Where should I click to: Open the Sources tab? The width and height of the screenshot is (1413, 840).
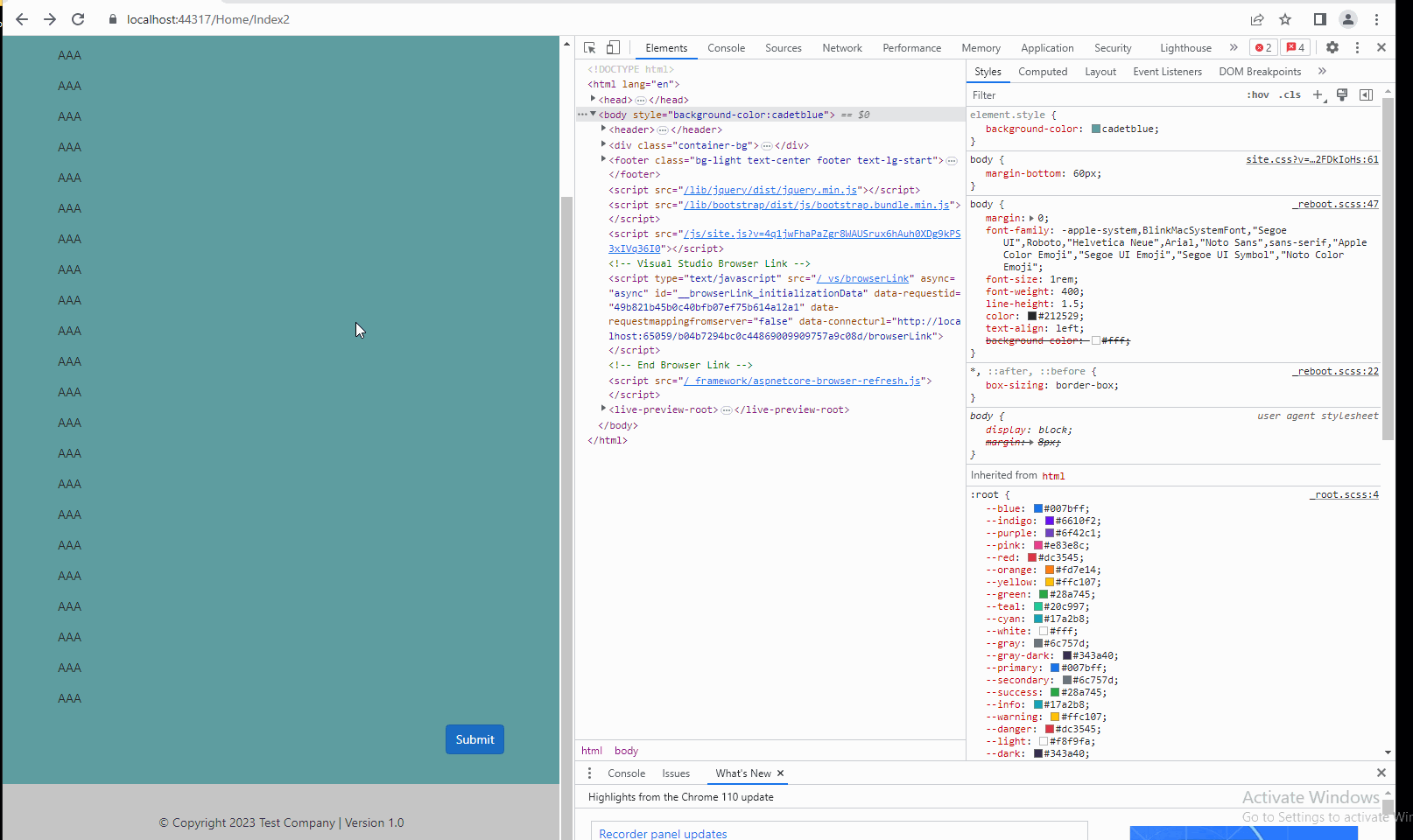pyautogui.click(x=784, y=48)
